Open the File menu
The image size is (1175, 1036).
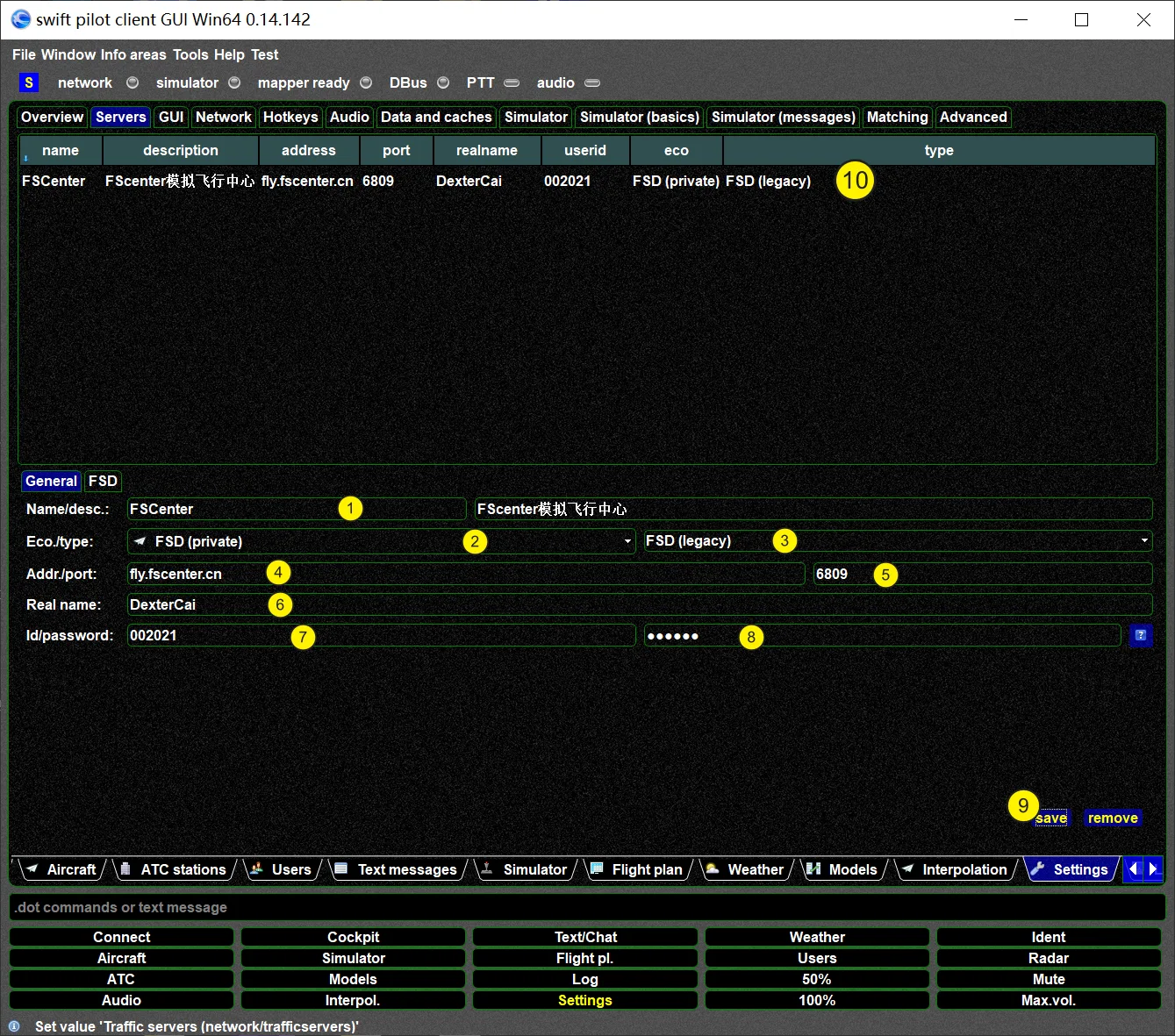(x=24, y=54)
